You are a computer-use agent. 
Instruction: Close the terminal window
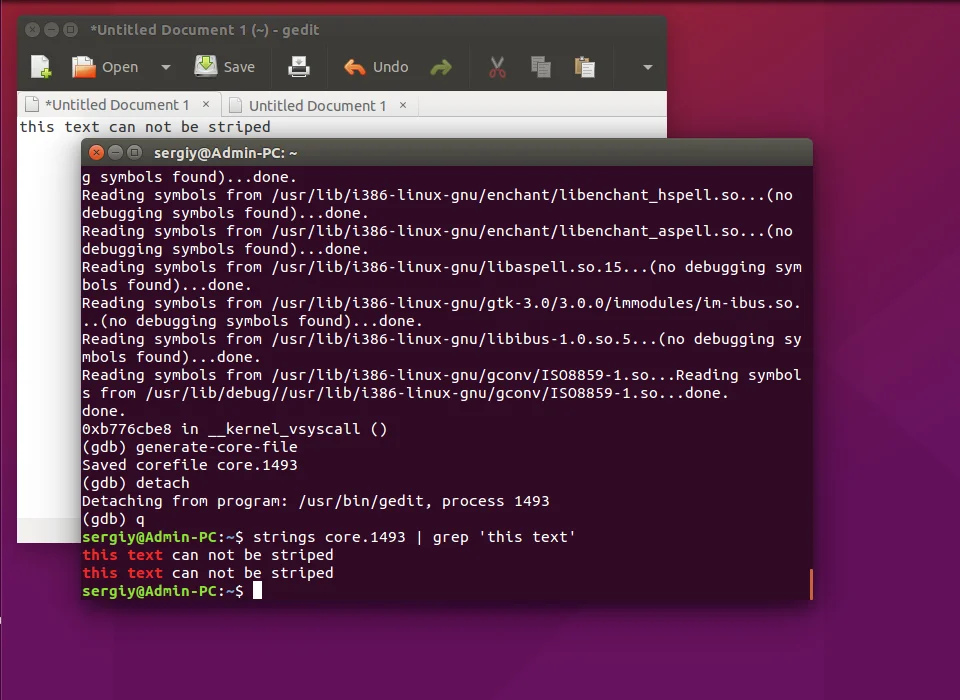pos(96,152)
